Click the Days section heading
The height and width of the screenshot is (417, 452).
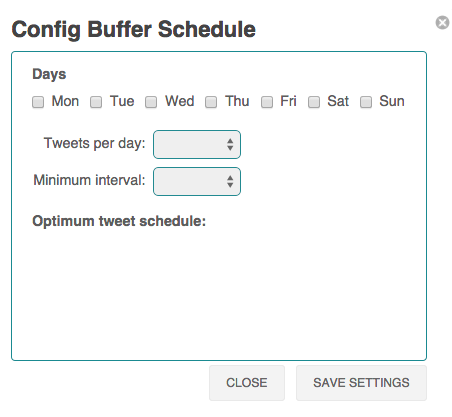coord(49,74)
